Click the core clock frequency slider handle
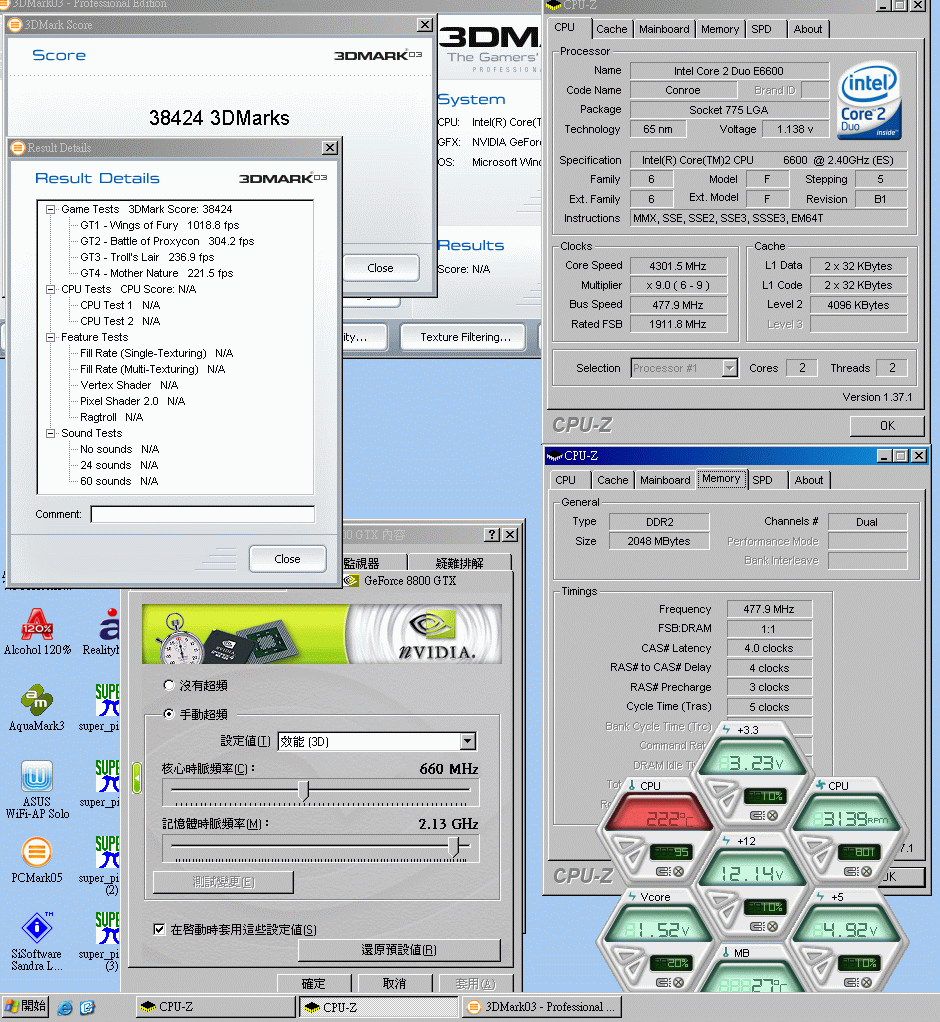The height and width of the screenshot is (1022, 940). click(303, 791)
